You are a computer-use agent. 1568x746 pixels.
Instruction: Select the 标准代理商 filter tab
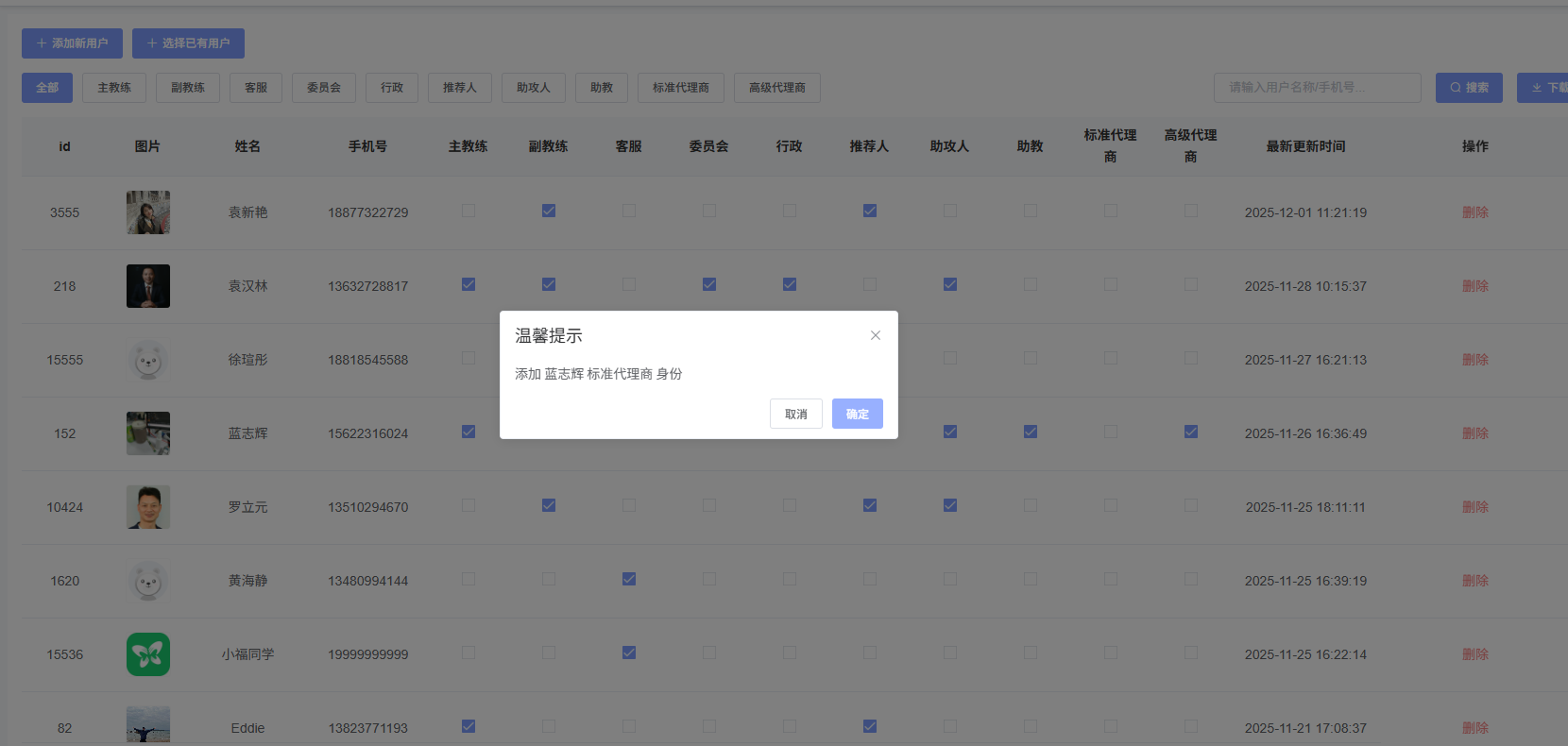(x=681, y=88)
